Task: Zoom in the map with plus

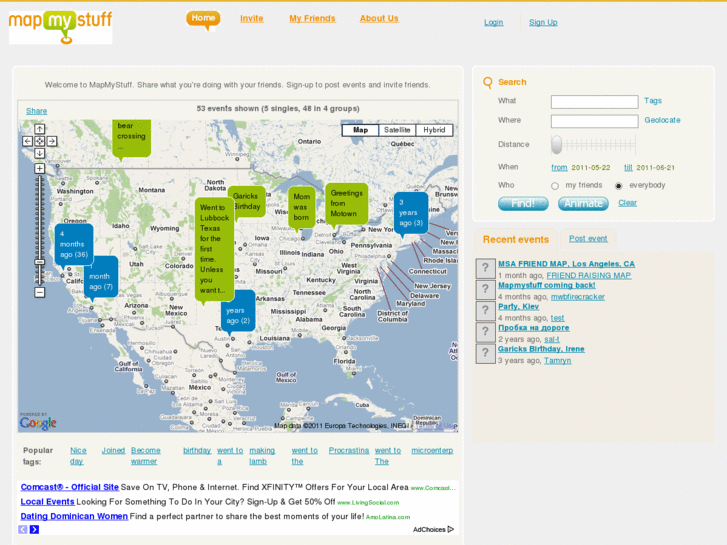Action: click(x=40, y=168)
